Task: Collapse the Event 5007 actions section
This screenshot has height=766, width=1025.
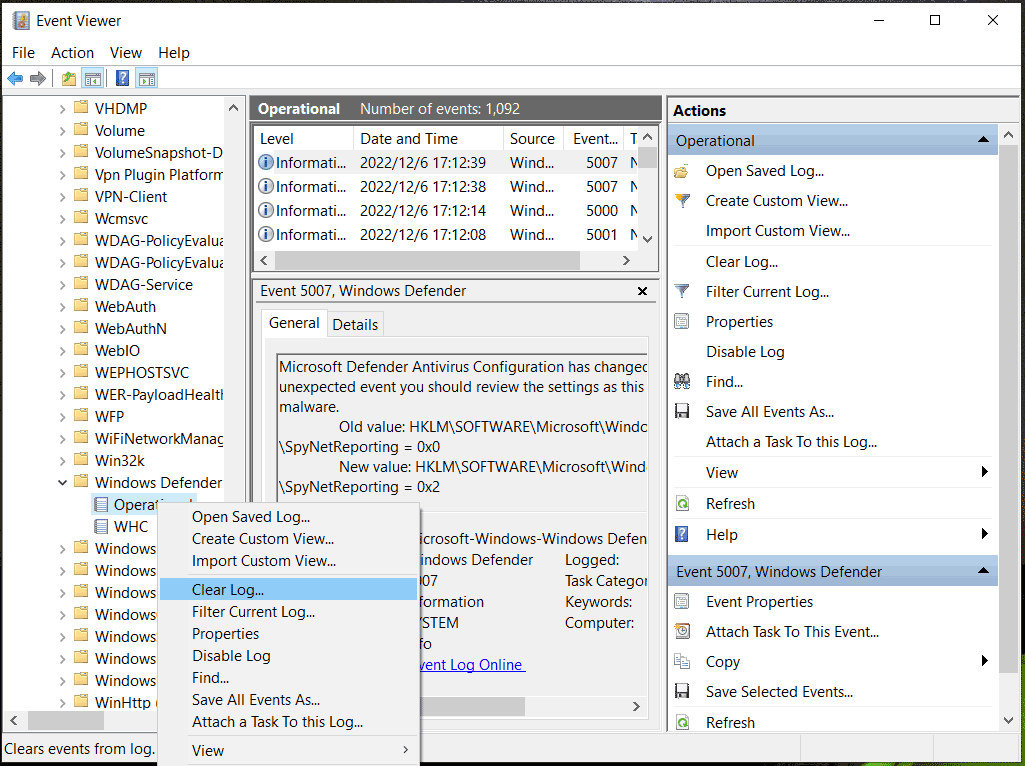Action: [983, 571]
